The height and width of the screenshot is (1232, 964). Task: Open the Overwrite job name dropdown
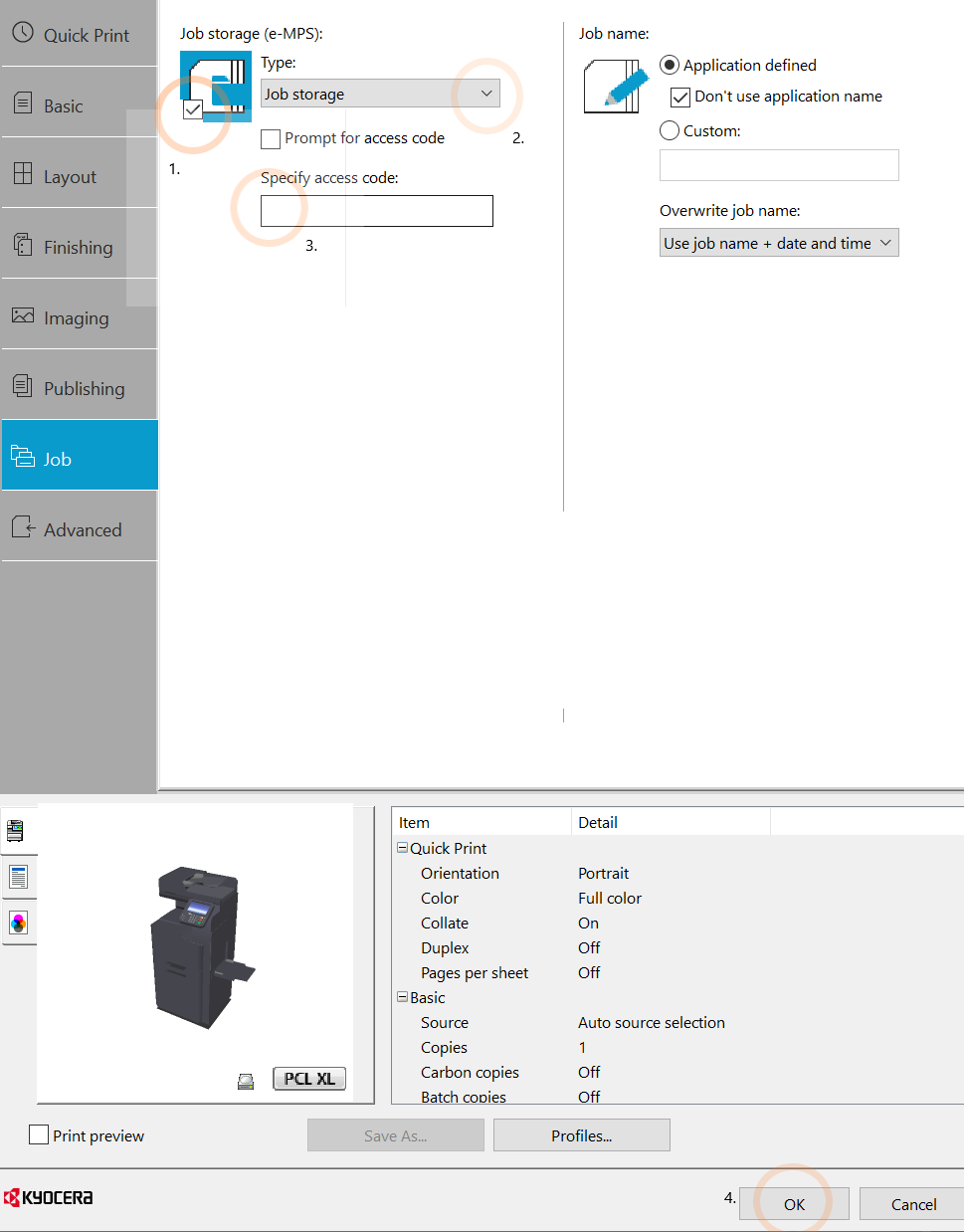point(778,243)
